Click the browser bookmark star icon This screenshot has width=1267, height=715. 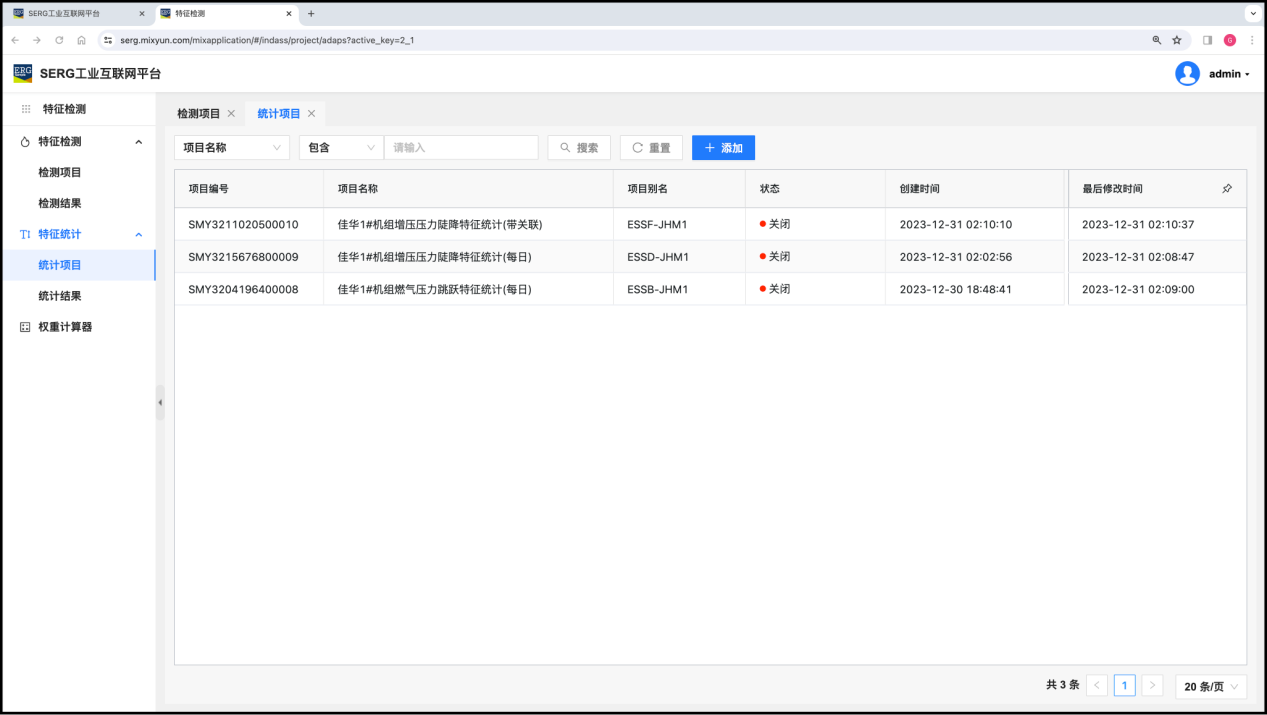[1177, 40]
